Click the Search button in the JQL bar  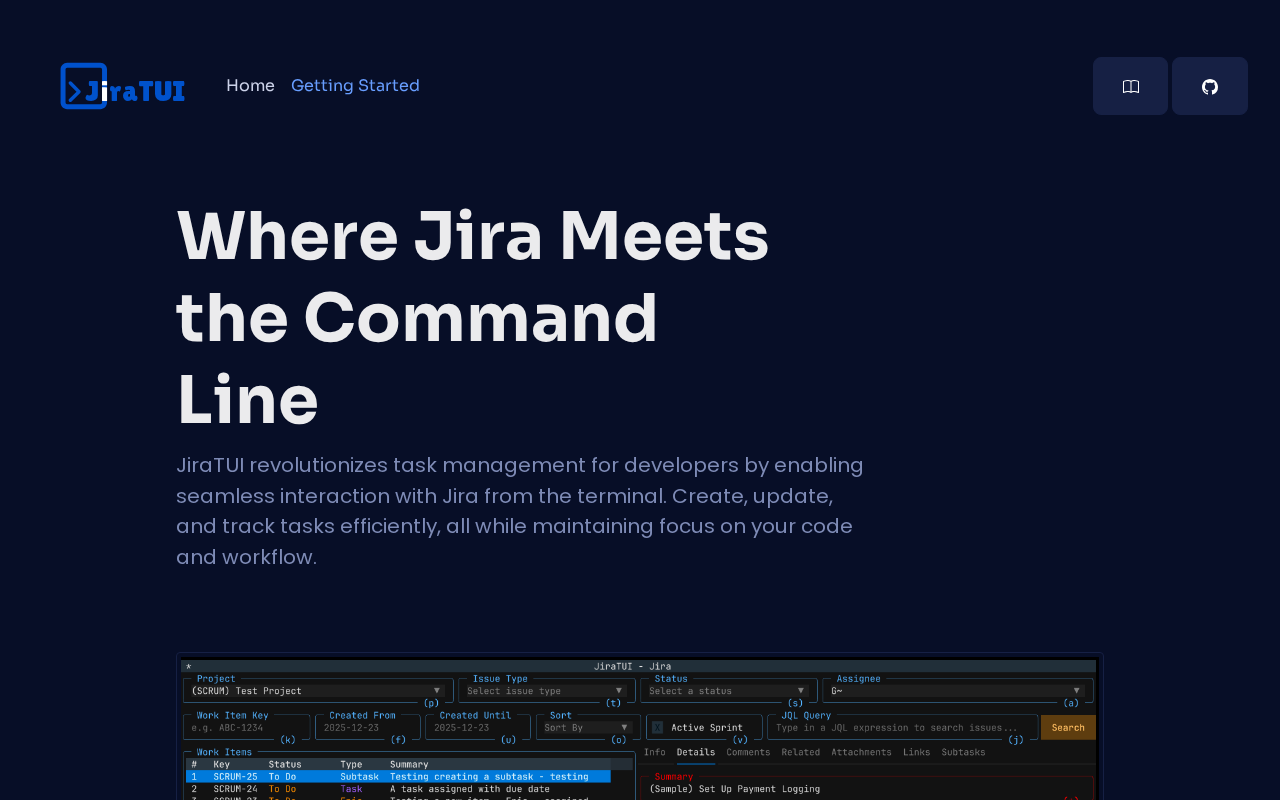point(1067,727)
